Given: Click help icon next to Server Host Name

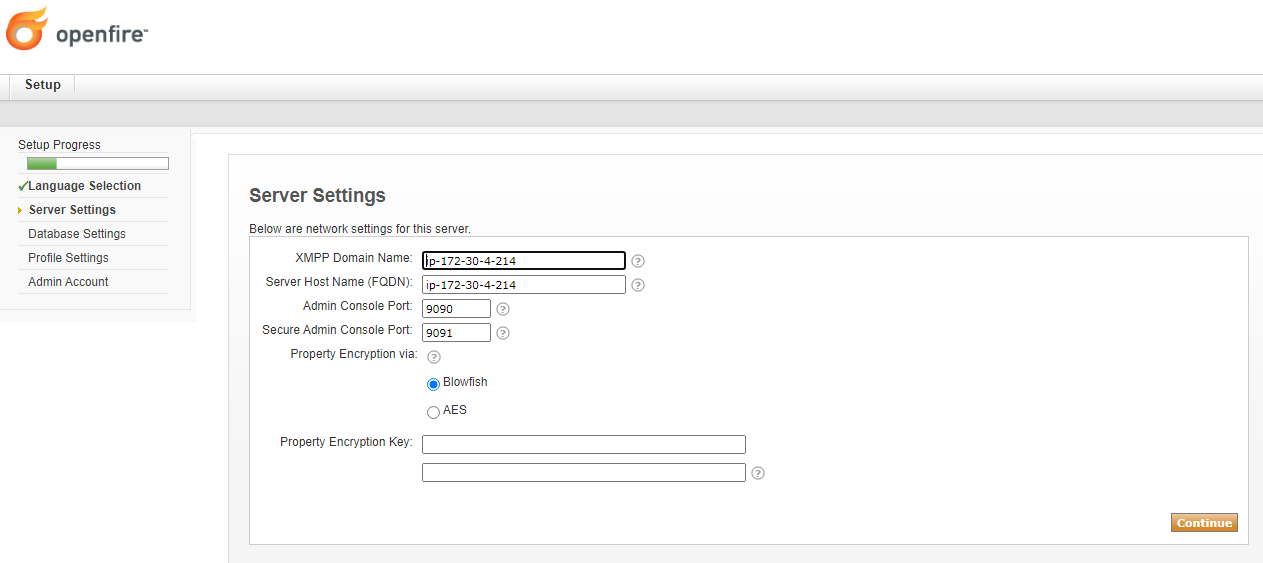Looking at the screenshot, I should (x=638, y=285).
